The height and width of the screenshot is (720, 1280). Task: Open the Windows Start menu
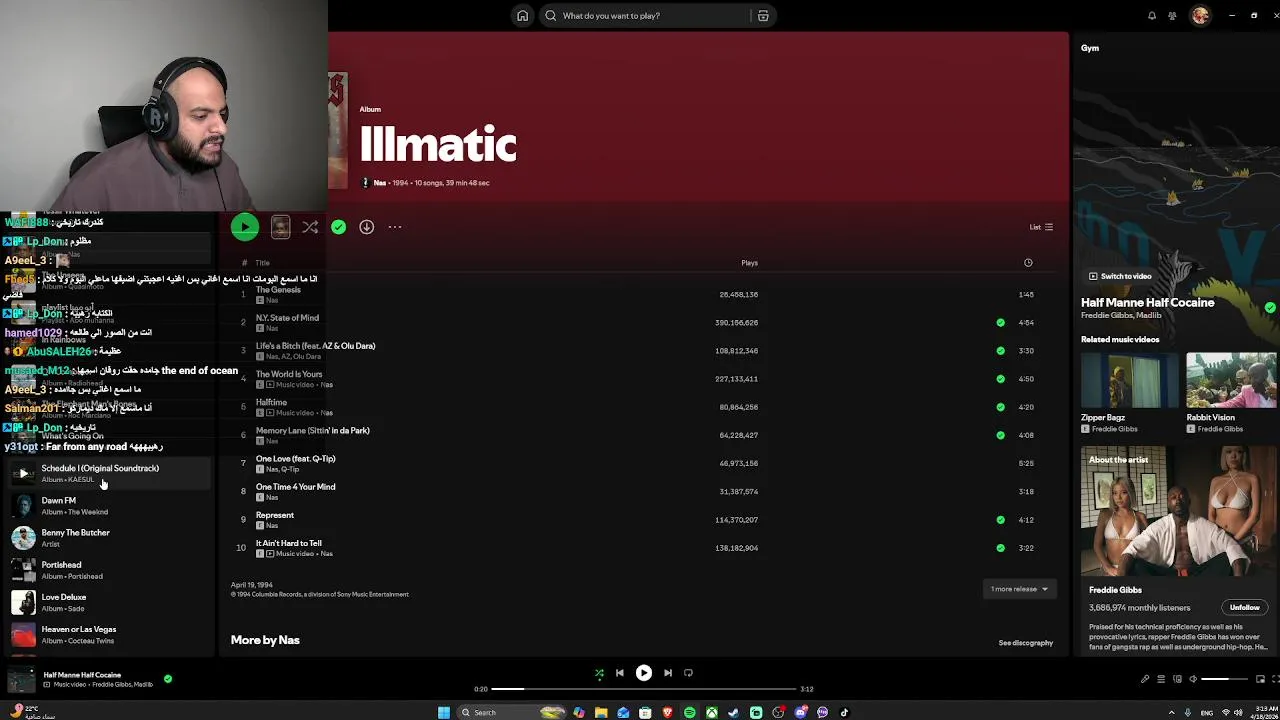(444, 712)
